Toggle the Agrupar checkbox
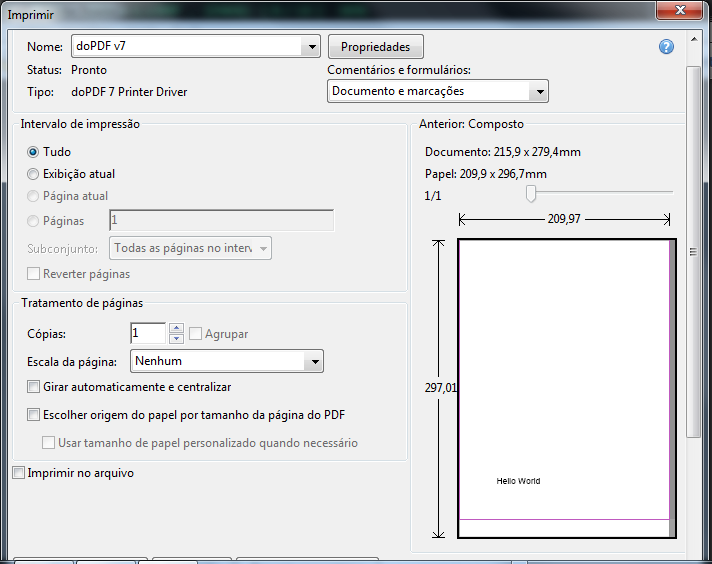The image size is (712, 564). point(195,334)
